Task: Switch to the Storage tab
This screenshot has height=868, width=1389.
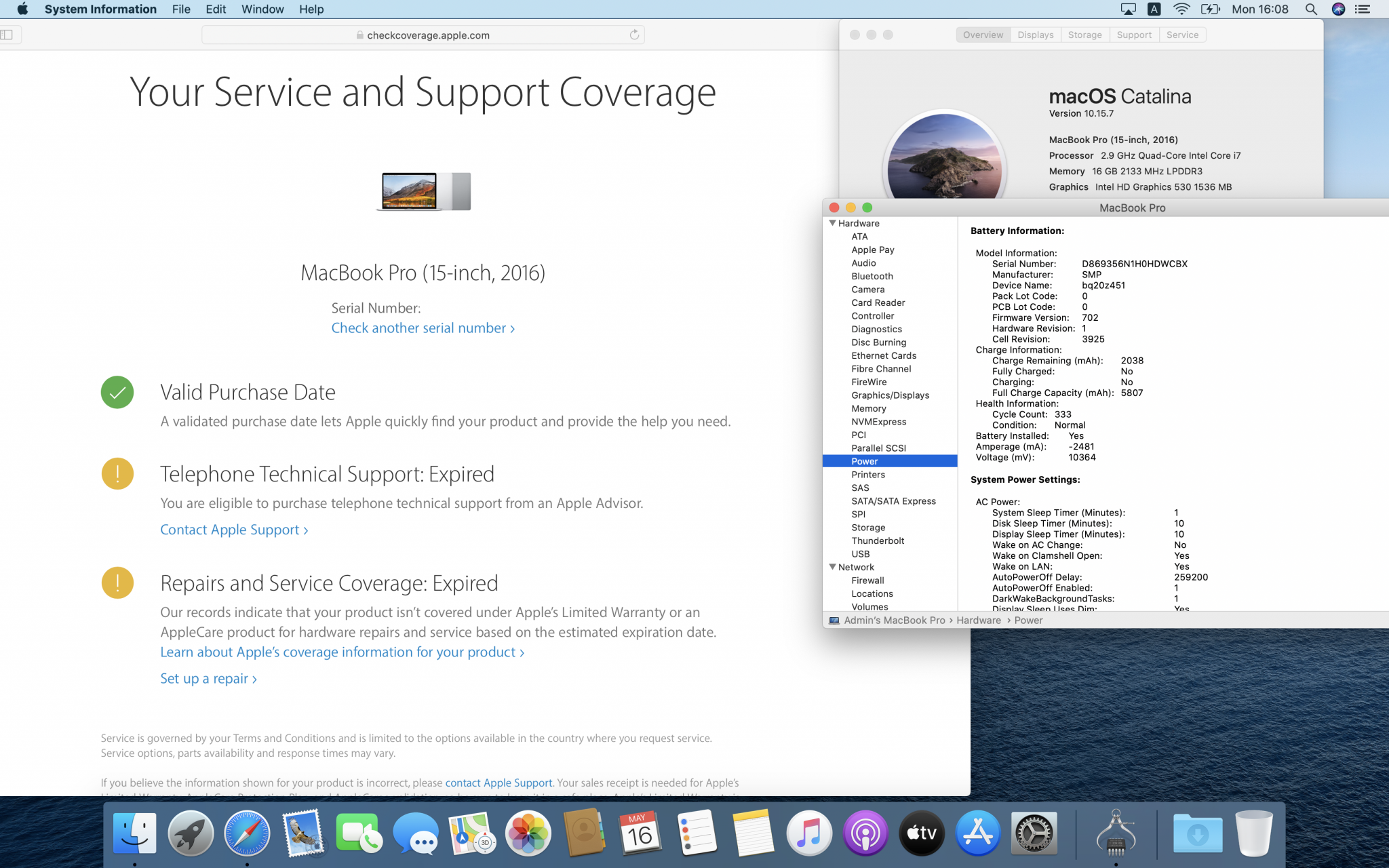Action: coord(1084,35)
